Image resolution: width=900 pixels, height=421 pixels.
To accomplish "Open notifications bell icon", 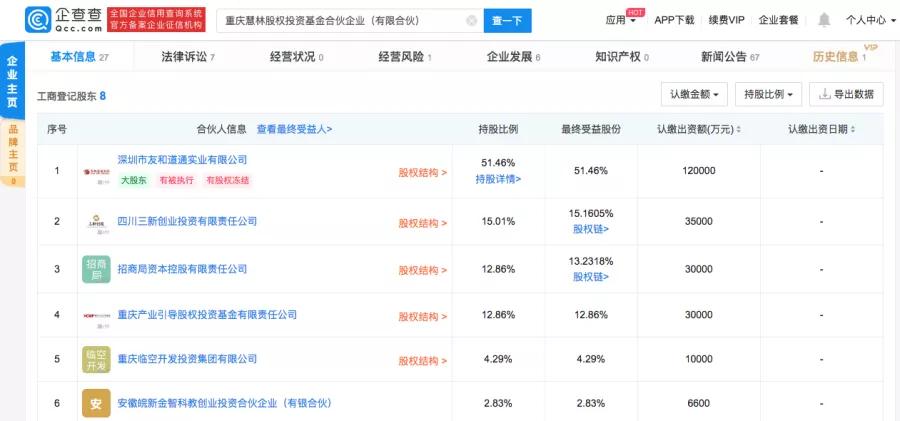I will pyautogui.click(x=824, y=20).
